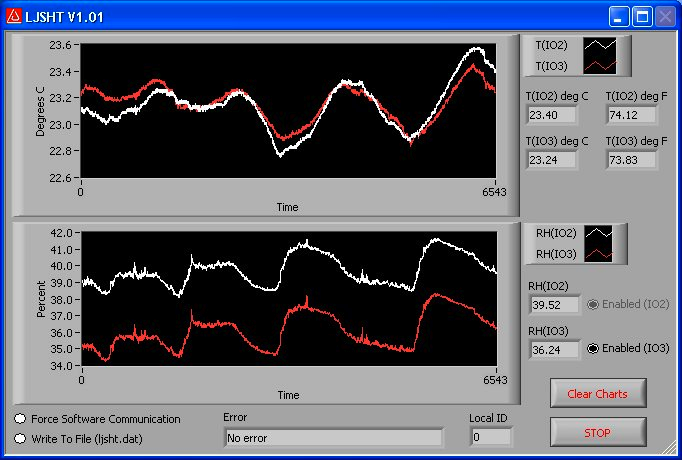Screen dimensions: 682x460
Task: Enable Force Software Communication option
Action: pos(21,419)
